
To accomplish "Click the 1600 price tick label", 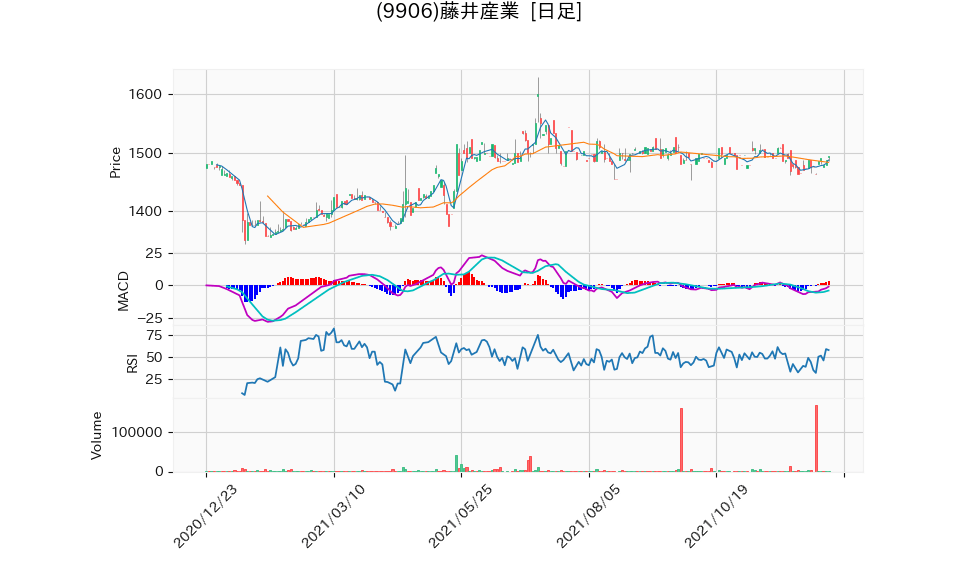I will click(x=145, y=94).
